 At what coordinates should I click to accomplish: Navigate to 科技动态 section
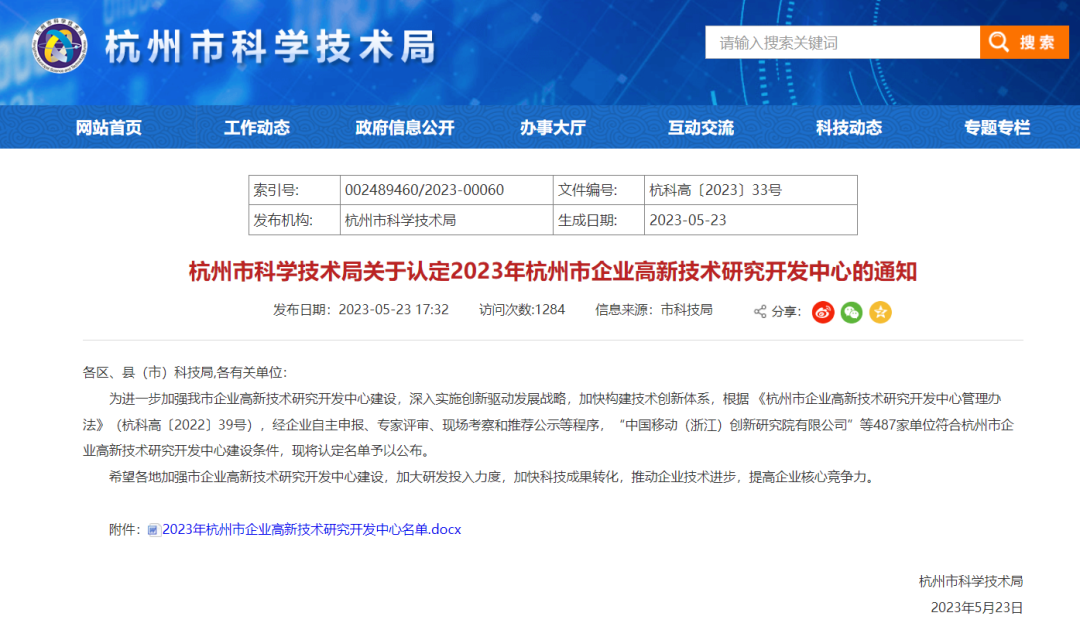(x=849, y=127)
